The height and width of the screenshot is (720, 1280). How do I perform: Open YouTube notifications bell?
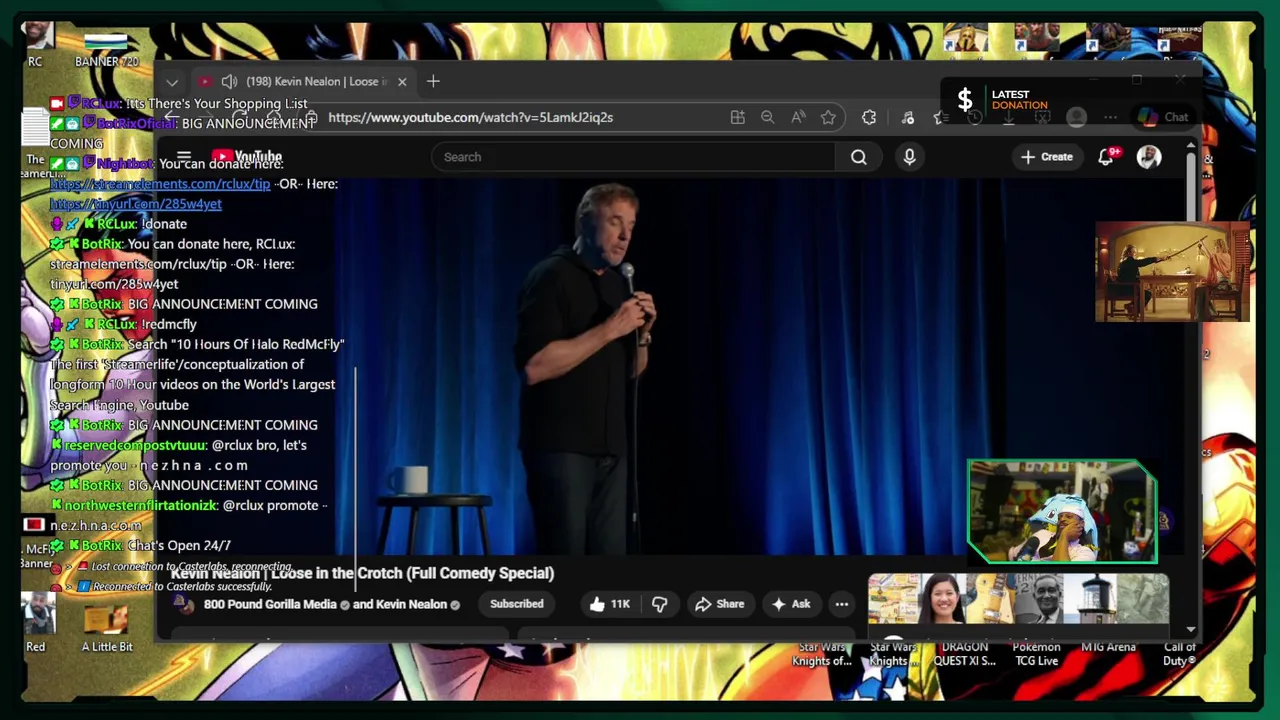[1106, 157]
